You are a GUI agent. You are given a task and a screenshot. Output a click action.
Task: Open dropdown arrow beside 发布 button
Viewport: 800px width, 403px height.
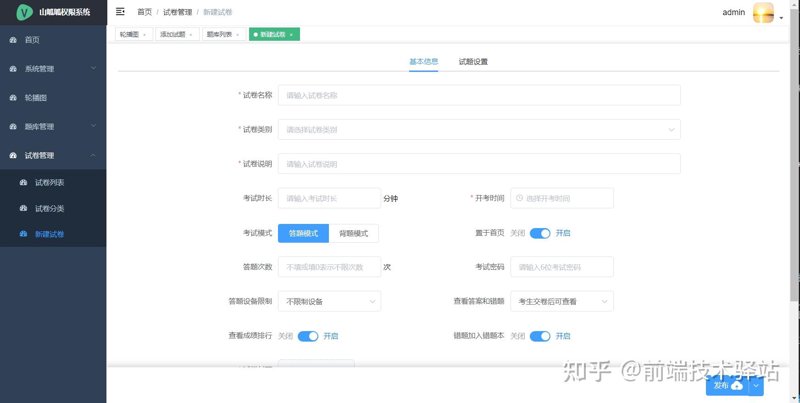tap(757, 386)
